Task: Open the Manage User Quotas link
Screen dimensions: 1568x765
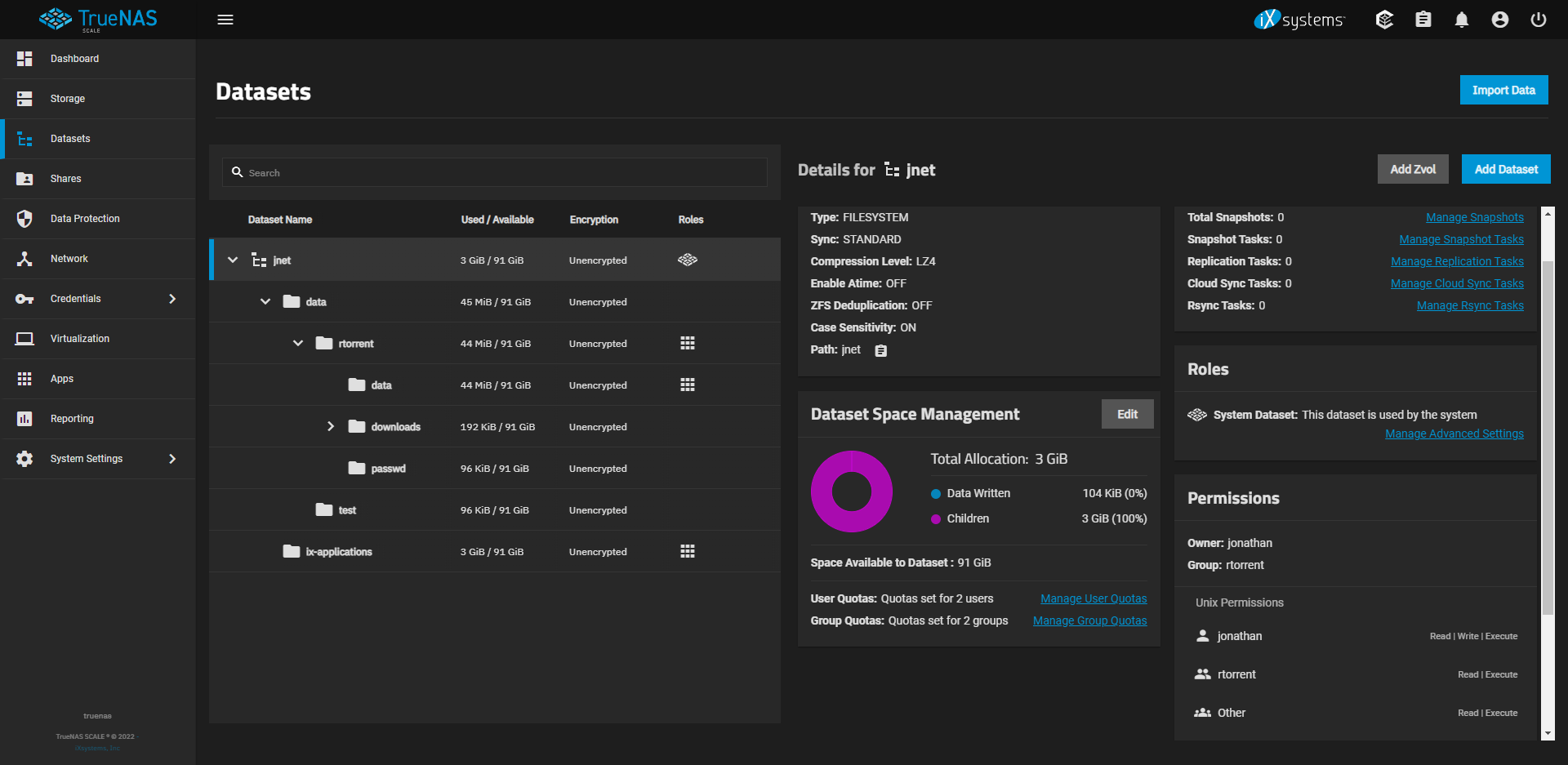Action: [1093, 598]
